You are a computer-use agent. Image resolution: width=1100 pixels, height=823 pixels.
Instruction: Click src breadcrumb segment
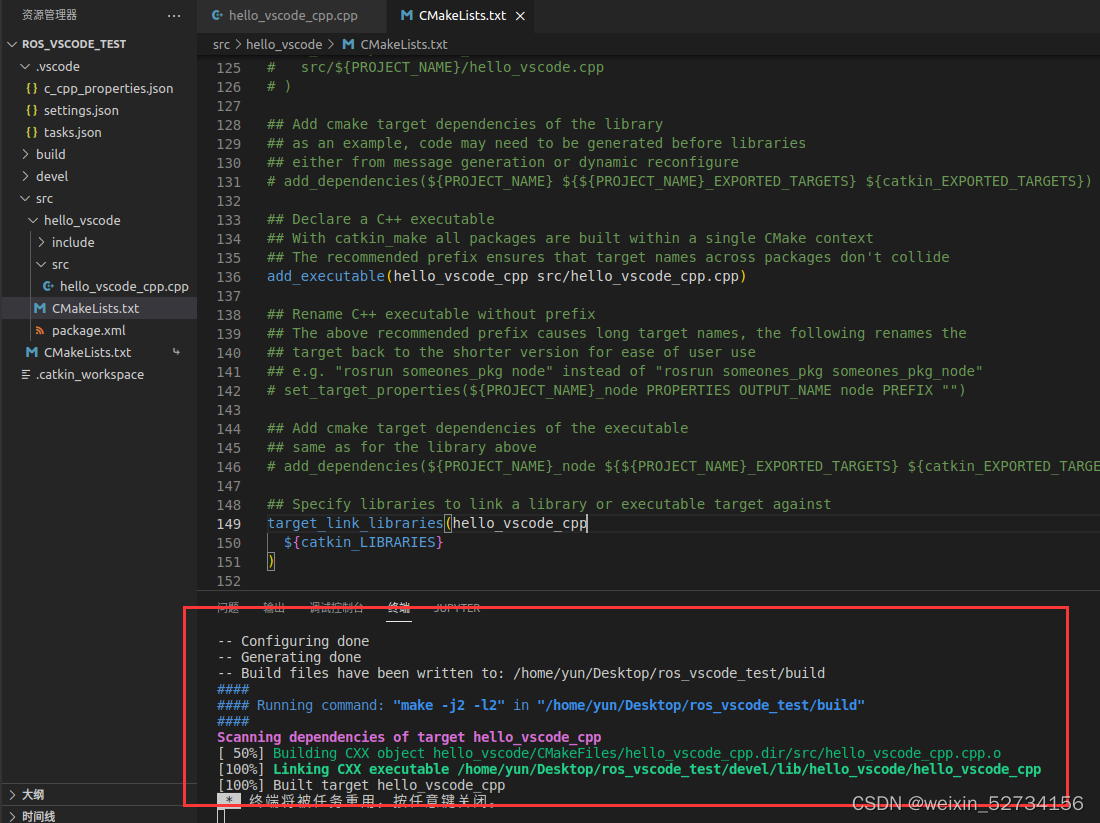pyautogui.click(x=221, y=44)
